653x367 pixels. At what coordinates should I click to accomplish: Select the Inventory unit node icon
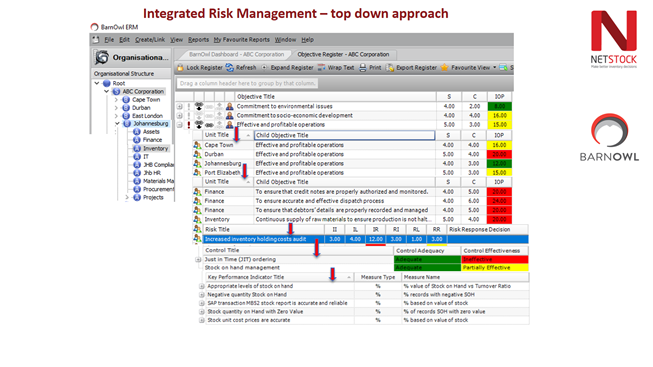[137, 148]
